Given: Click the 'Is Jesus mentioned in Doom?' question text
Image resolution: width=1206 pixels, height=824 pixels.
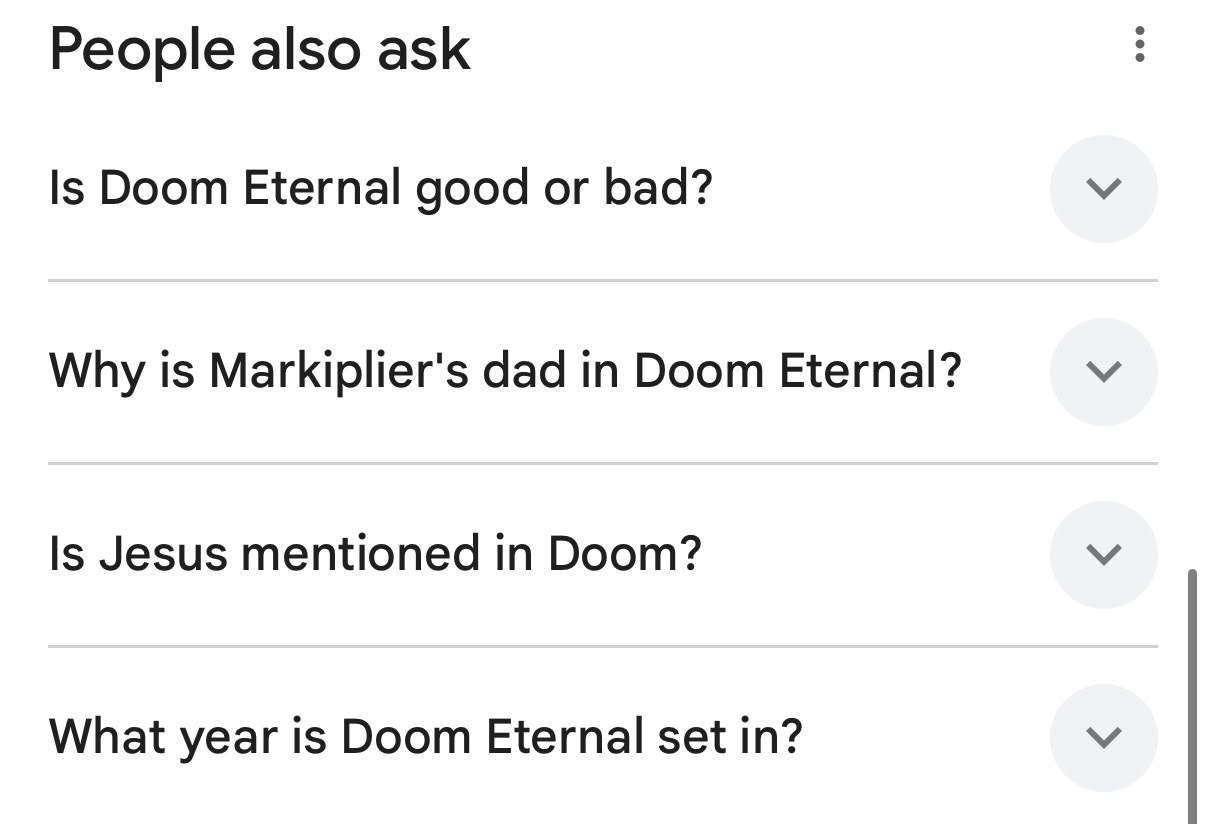Looking at the screenshot, I should pos(375,554).
